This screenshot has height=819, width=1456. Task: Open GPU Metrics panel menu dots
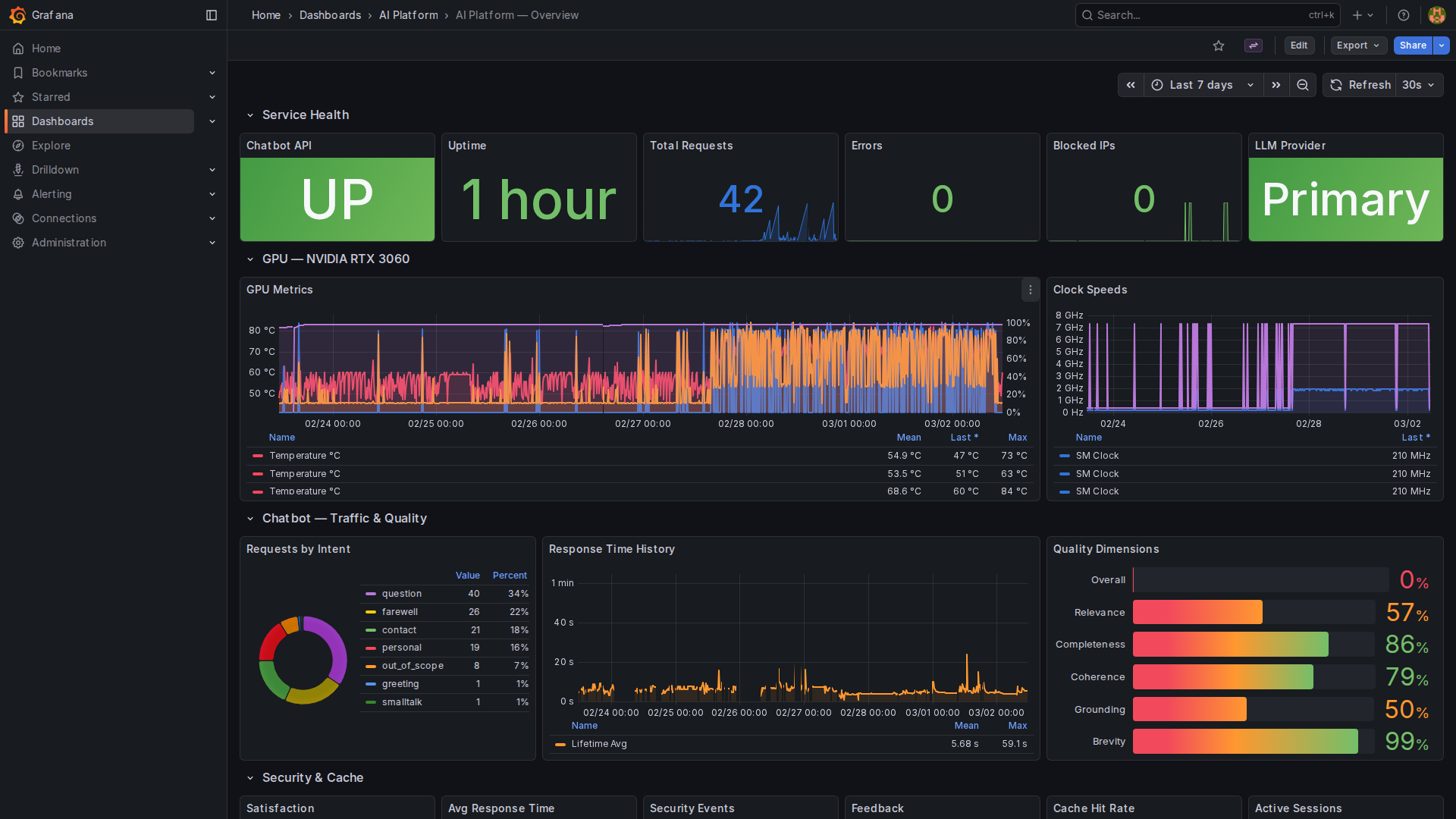click(1031, 290)
